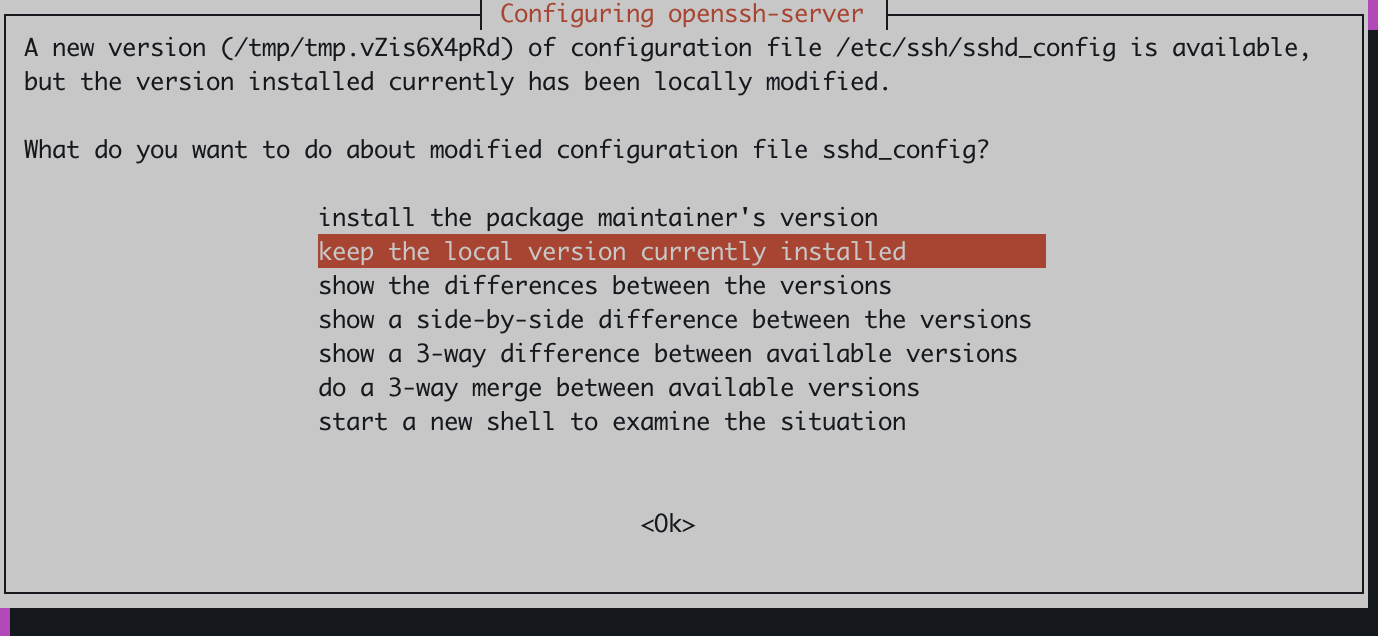Pick "start a new shell" option

pyautogui.click(x=612, y=422)
